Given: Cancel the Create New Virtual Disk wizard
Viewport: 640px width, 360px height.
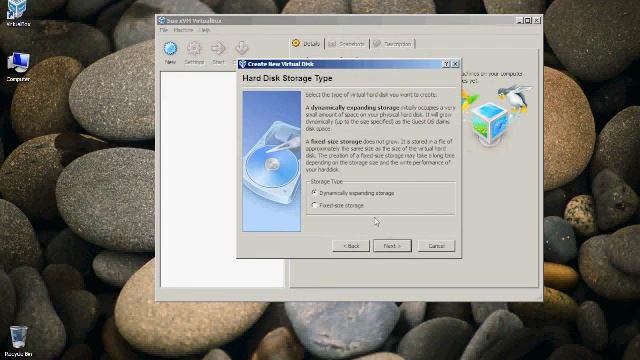Looking at the screenshot, I should pyautogui.click(x=436, y=246).
